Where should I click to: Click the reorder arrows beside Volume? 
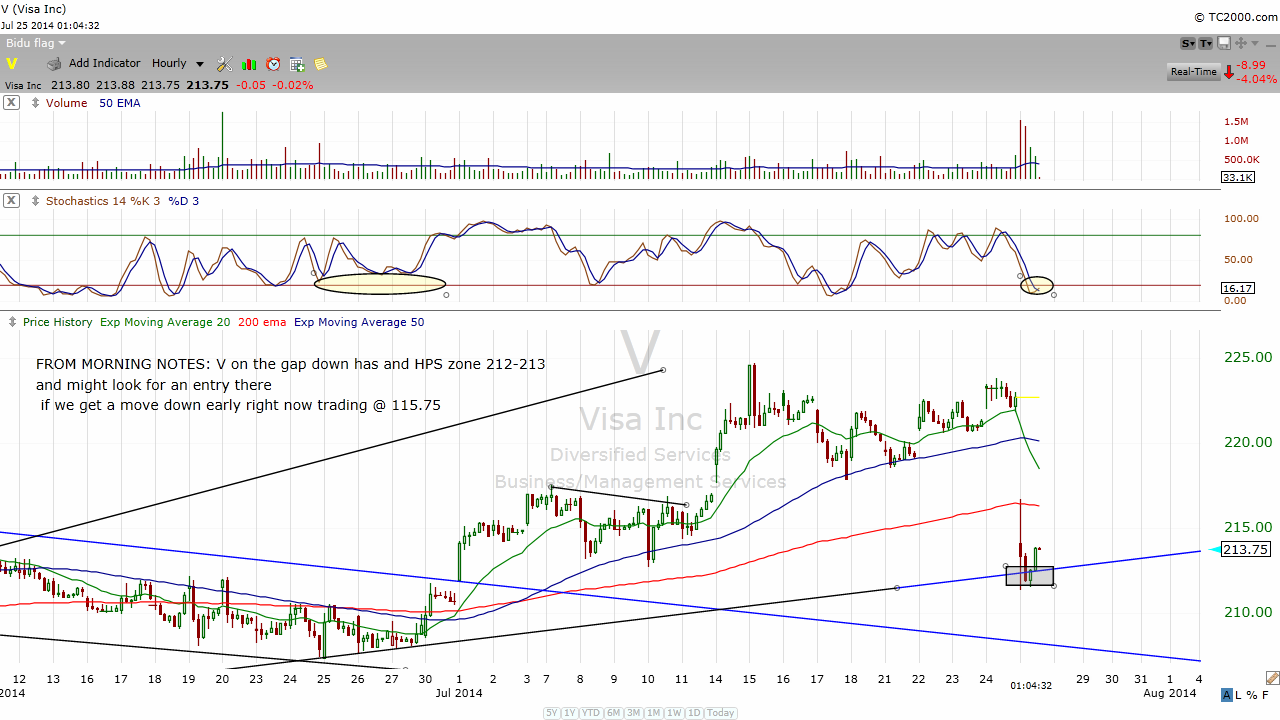pos(36,103)
